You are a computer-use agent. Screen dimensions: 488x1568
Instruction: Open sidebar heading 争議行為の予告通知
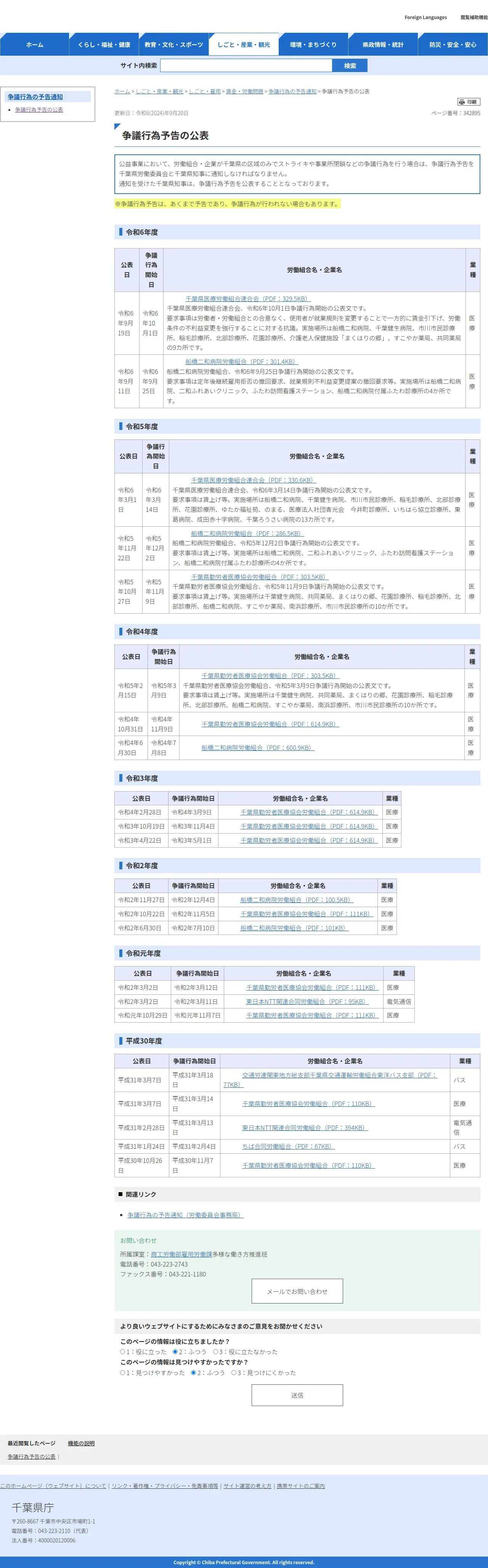click(35, 97)
